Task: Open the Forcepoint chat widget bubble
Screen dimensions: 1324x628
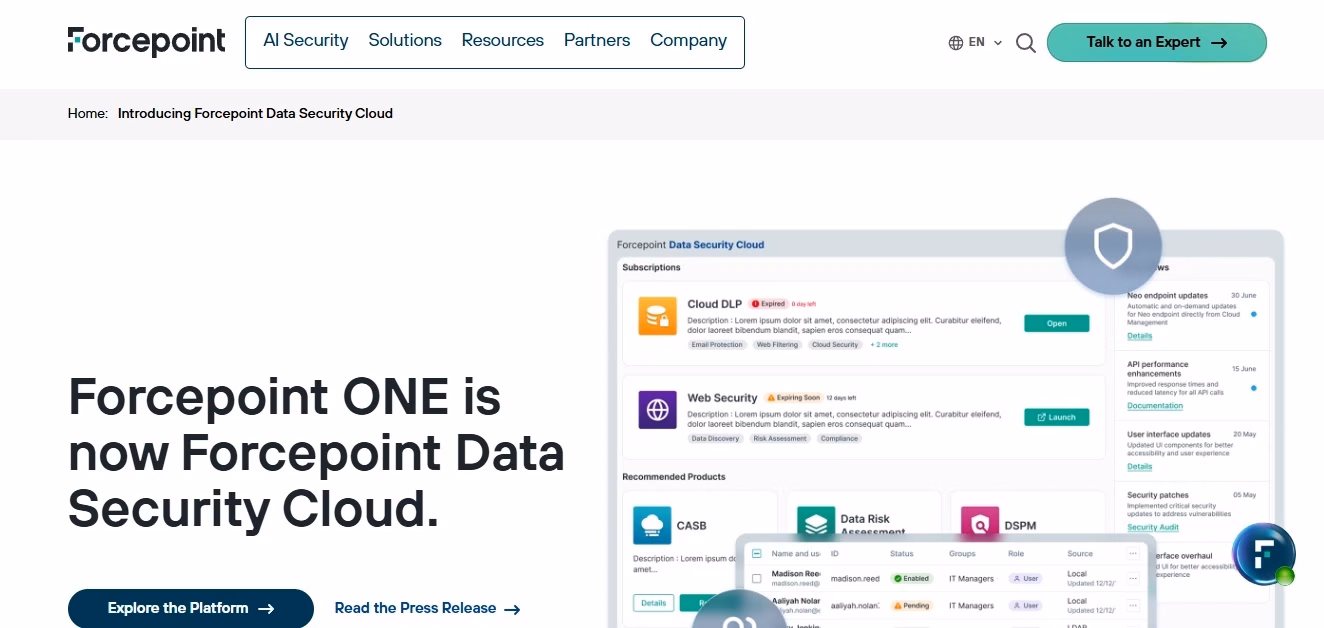Action: tap(1264, 554)
